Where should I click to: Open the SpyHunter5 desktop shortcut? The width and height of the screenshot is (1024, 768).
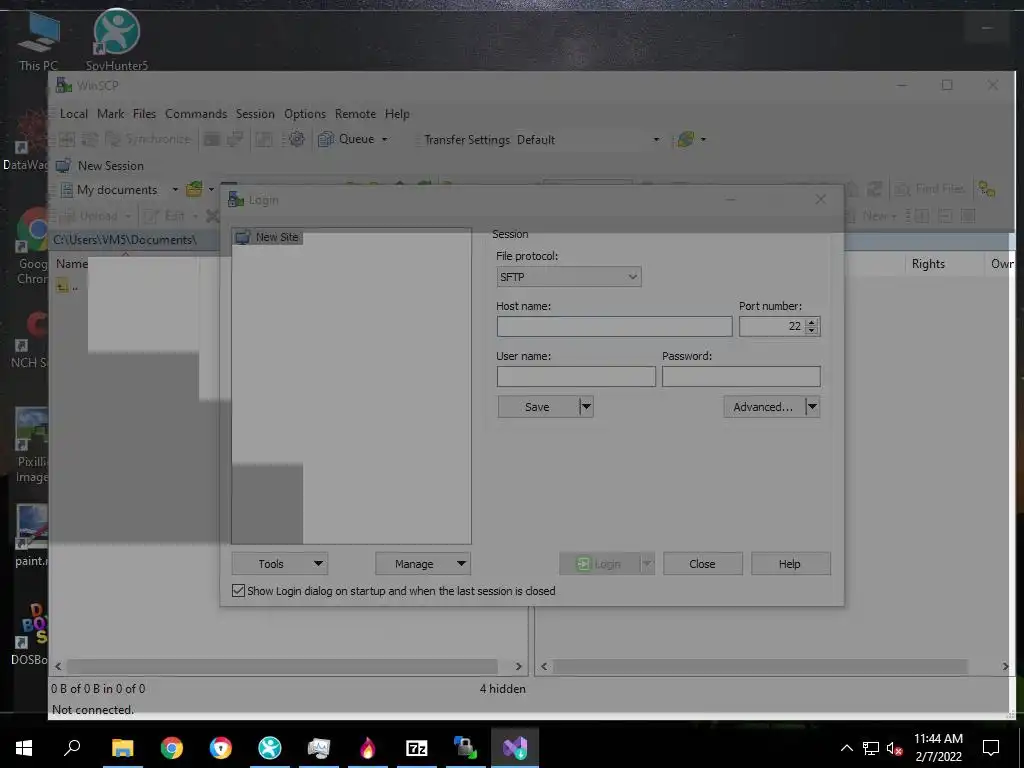point(117,39)
